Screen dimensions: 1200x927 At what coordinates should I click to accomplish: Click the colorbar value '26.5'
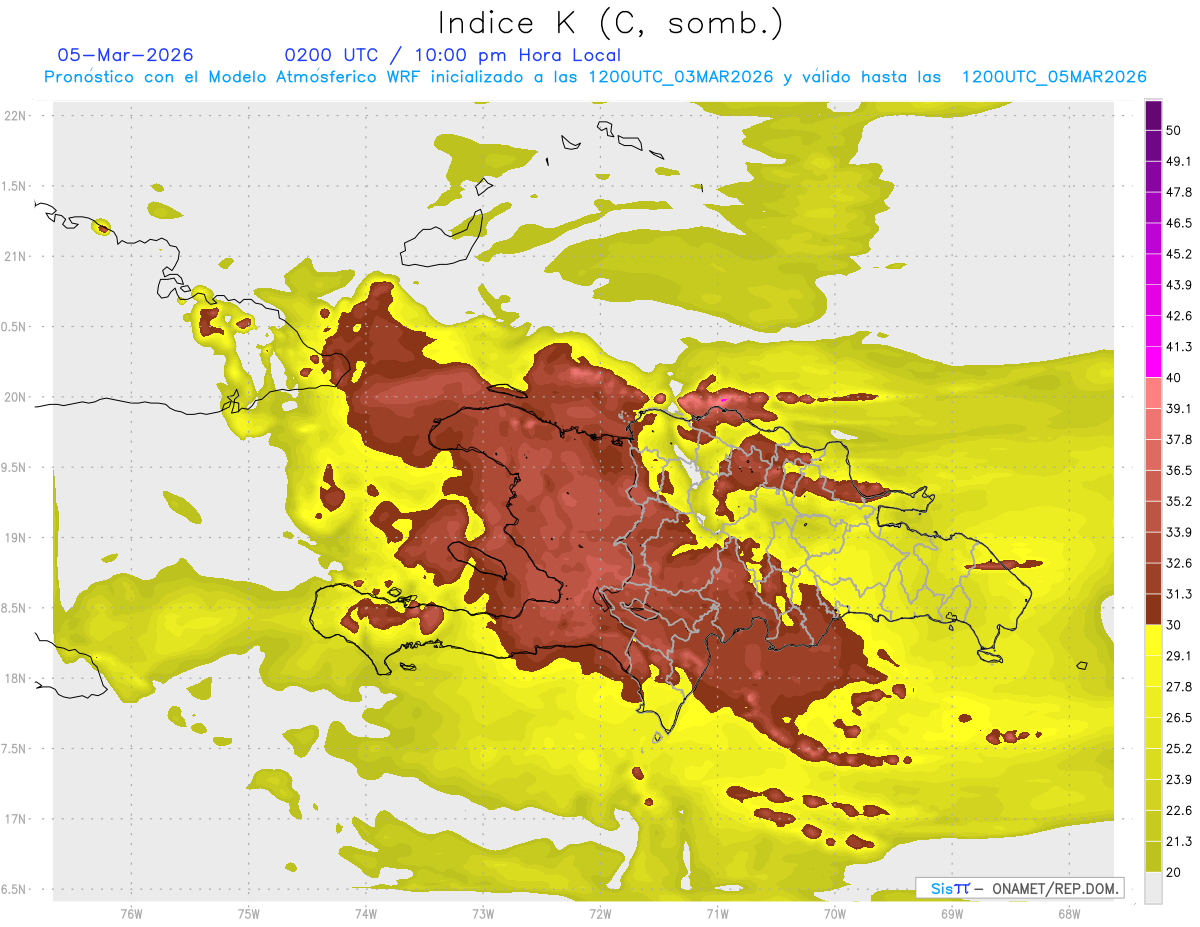1179,717
